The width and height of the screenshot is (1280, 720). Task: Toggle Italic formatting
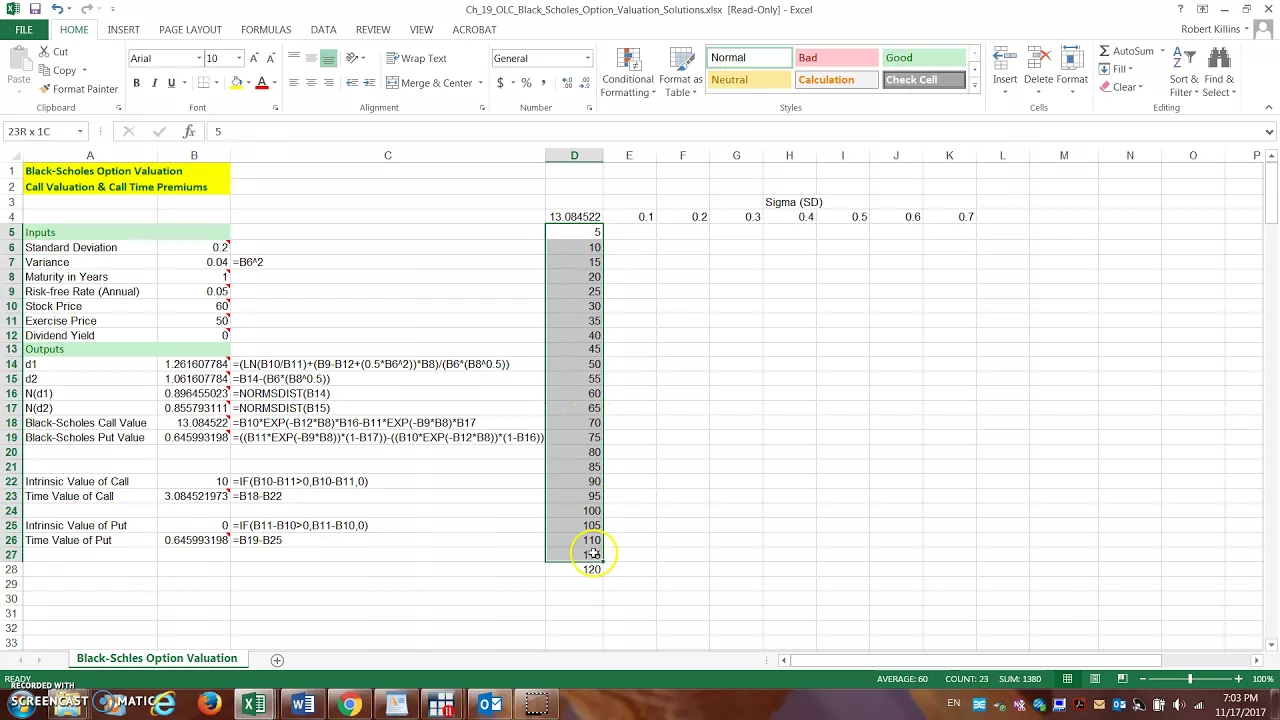pos(154,83)
